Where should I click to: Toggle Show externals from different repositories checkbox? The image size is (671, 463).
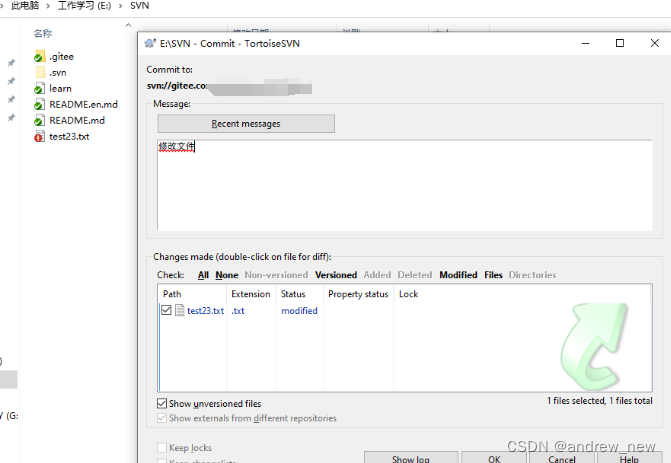(162, 418)
